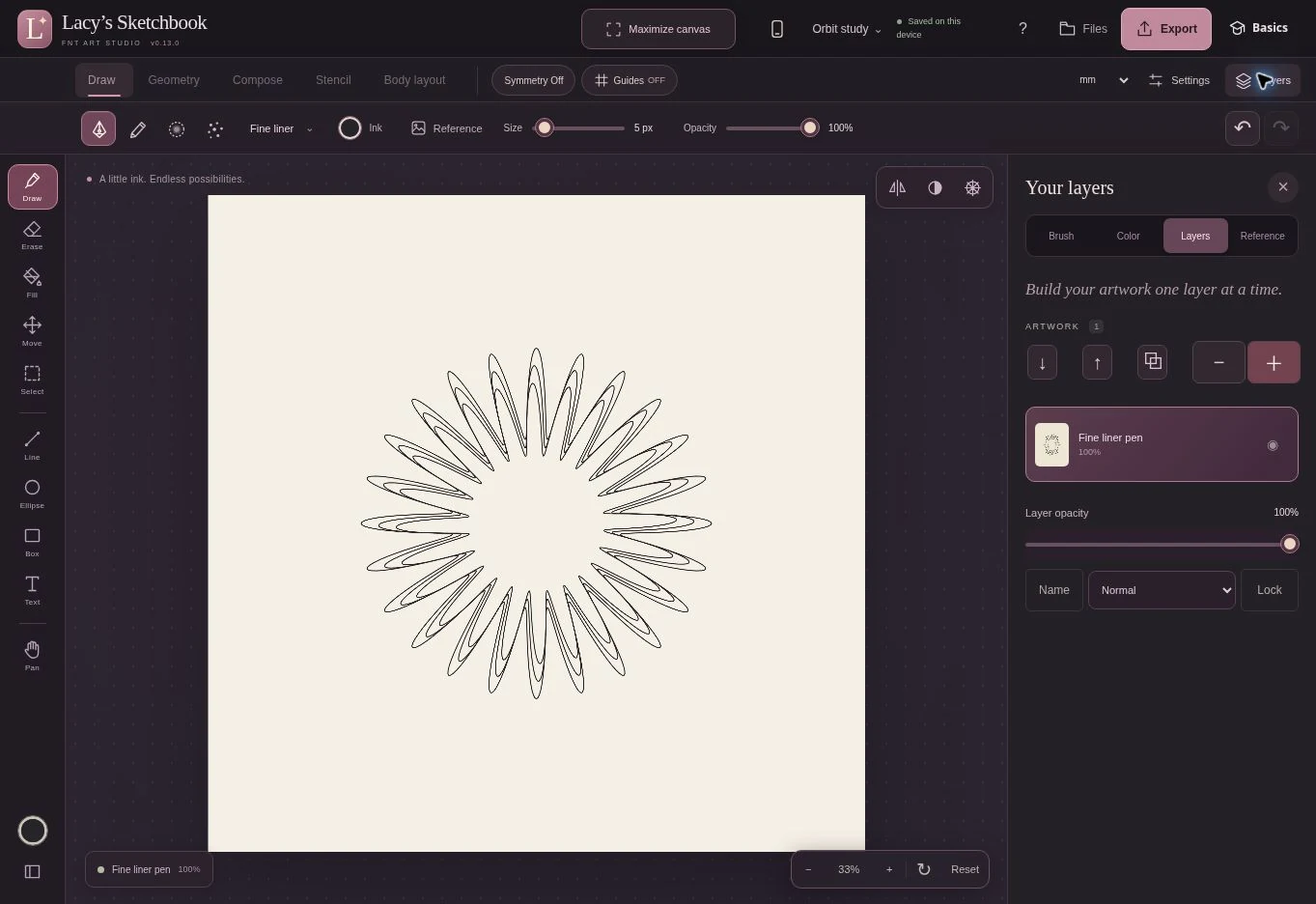
Task: Select the Erase tool in sidebar
Action: 32,235
